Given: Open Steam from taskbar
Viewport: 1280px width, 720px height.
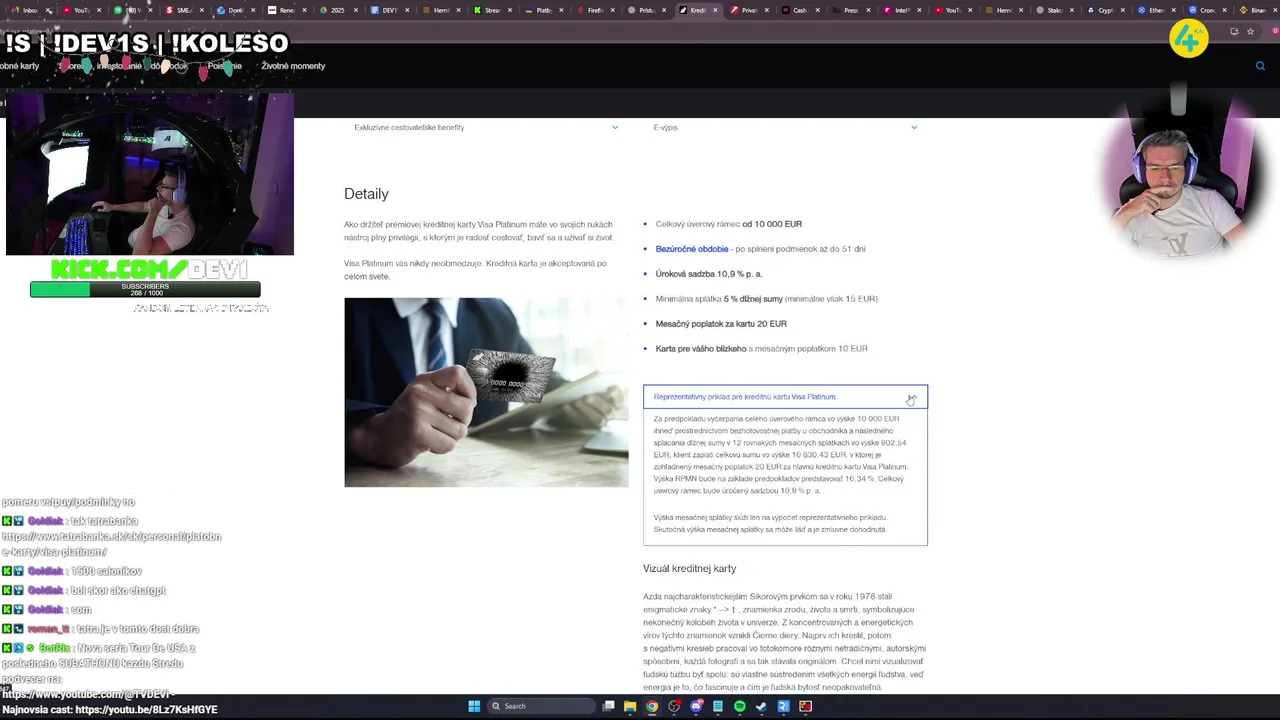Looking at the screenshot, I should tap(762, 706).
